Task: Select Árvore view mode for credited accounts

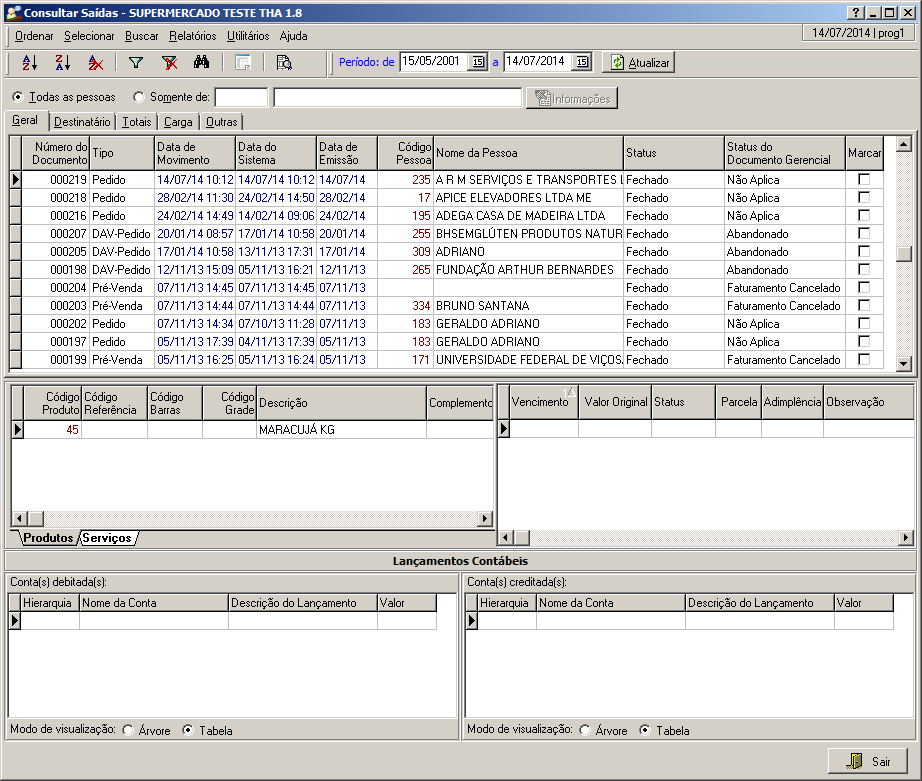Action: click(x=585, y=730)
